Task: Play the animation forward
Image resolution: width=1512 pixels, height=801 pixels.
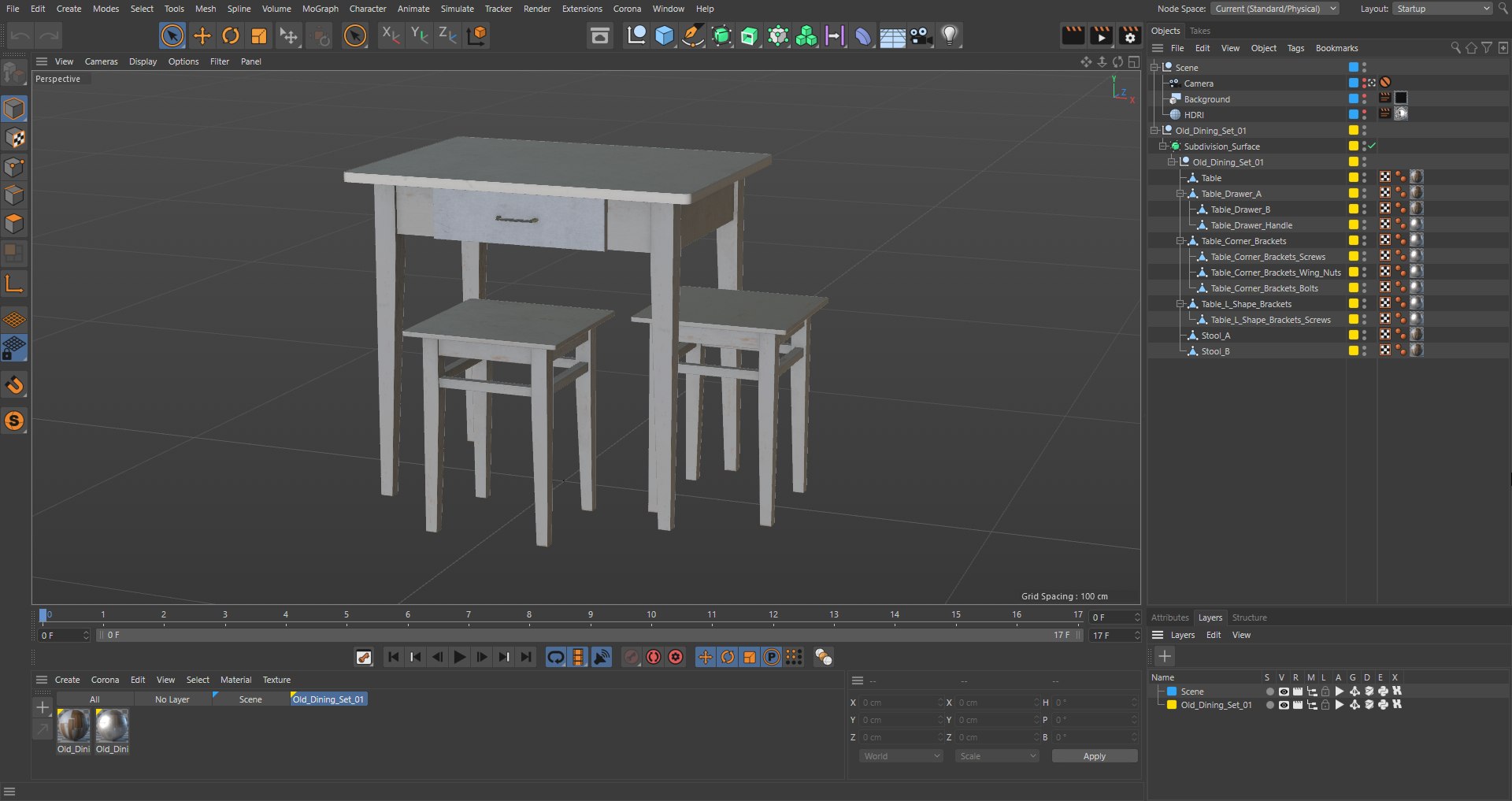Action: (x=460, y=657)
